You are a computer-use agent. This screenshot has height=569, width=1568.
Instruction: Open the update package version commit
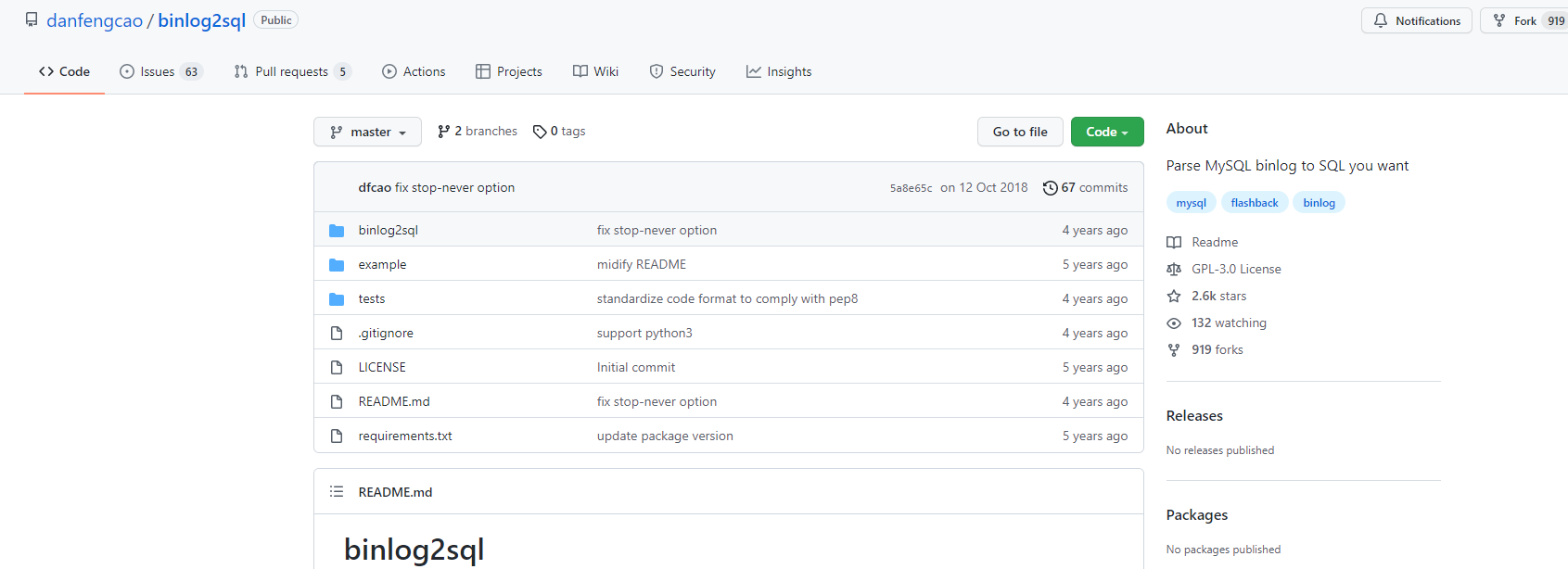tap(665, 436)
